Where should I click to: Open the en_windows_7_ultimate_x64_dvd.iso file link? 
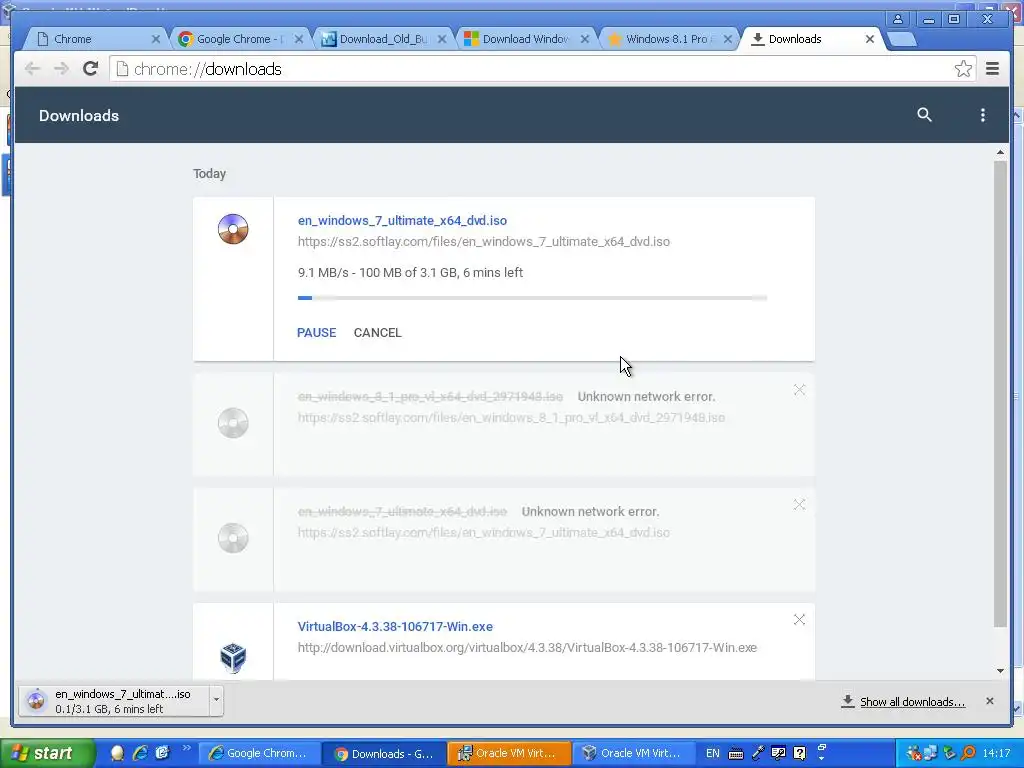click(402, 221)
